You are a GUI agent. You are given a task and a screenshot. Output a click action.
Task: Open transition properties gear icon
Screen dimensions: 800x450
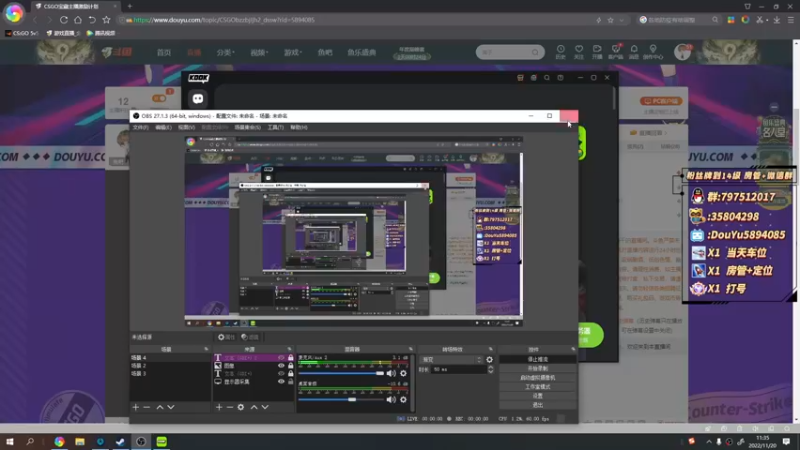490,360
